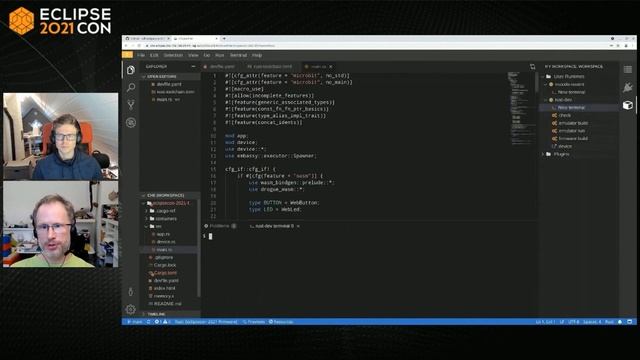This screenshot has height=360, width=640.
Task: Click the icon above the settings gear
Action: [x=131, y=292]
